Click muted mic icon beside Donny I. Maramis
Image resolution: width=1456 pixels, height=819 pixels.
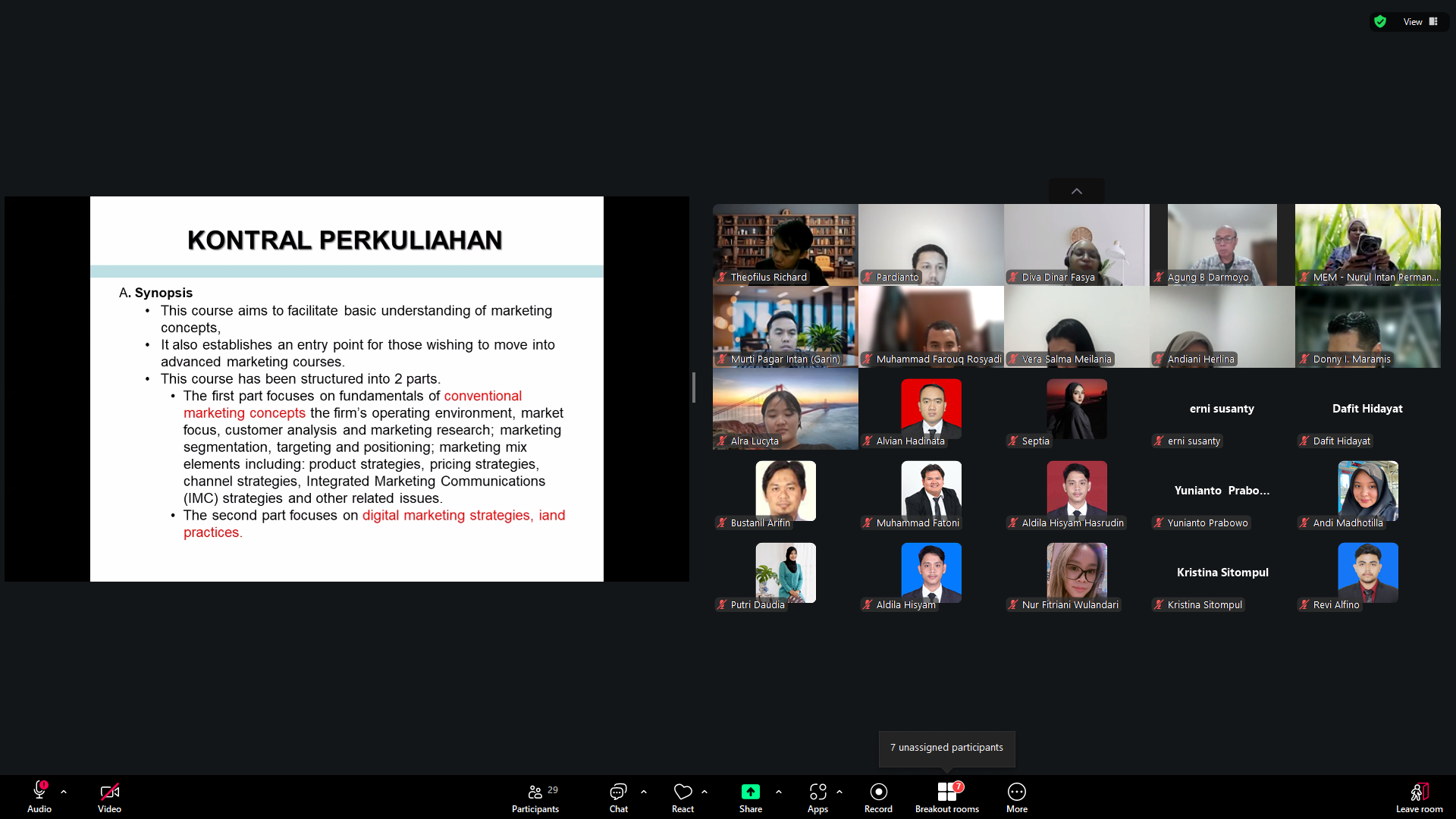coord(1304,359)
